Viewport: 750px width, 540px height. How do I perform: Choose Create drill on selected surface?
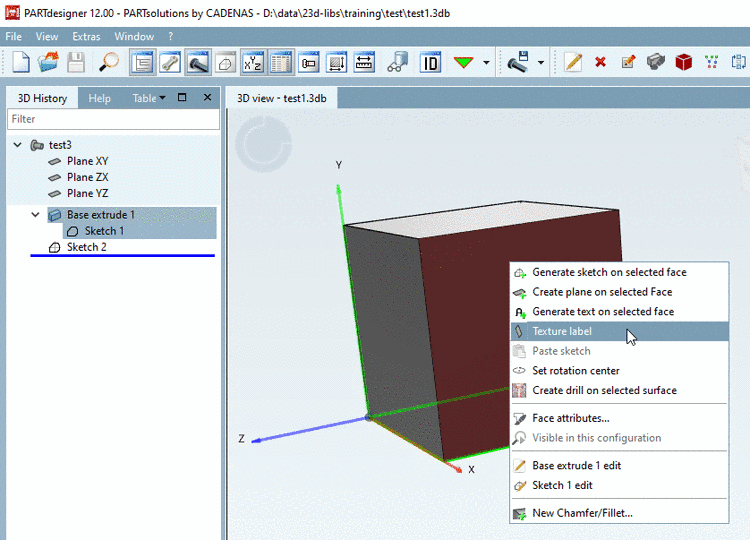(604, 390)
